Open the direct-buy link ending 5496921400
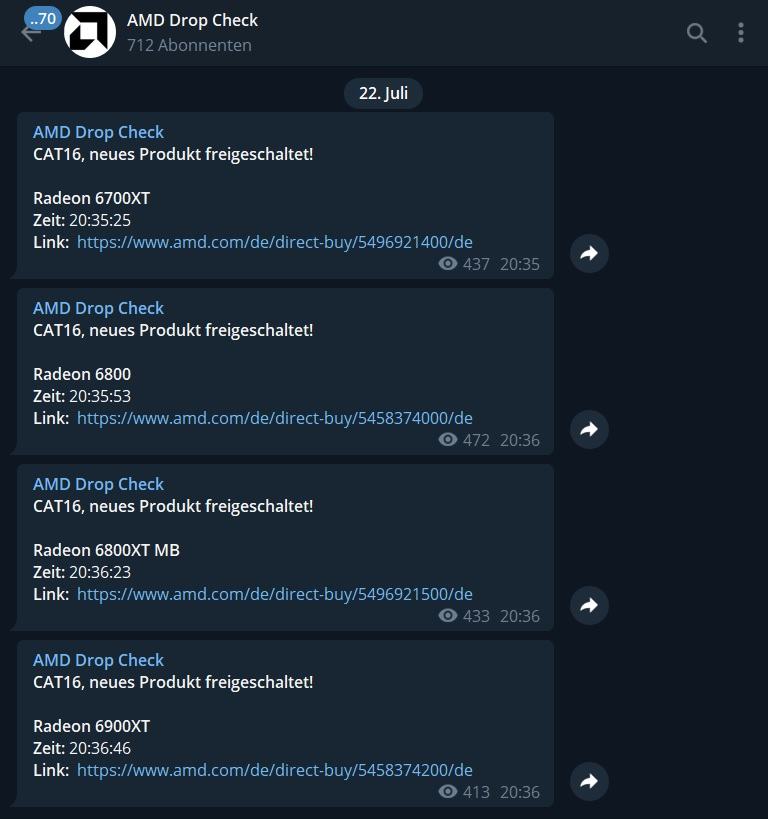 [x=275, y=242]
